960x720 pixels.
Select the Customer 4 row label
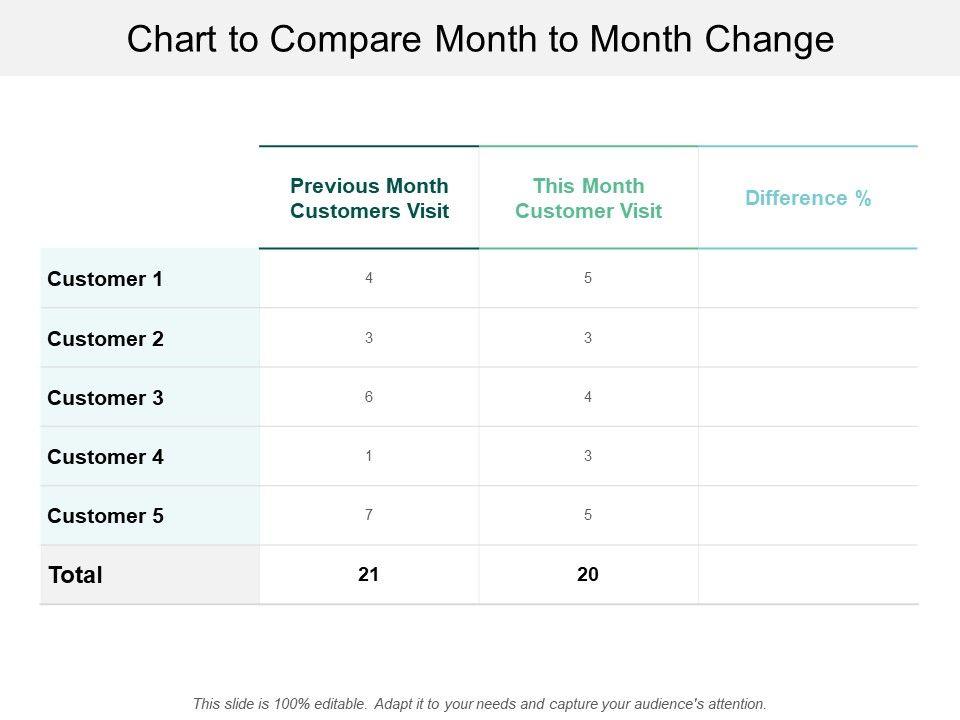pyautogui.click(x=105, y=457)
